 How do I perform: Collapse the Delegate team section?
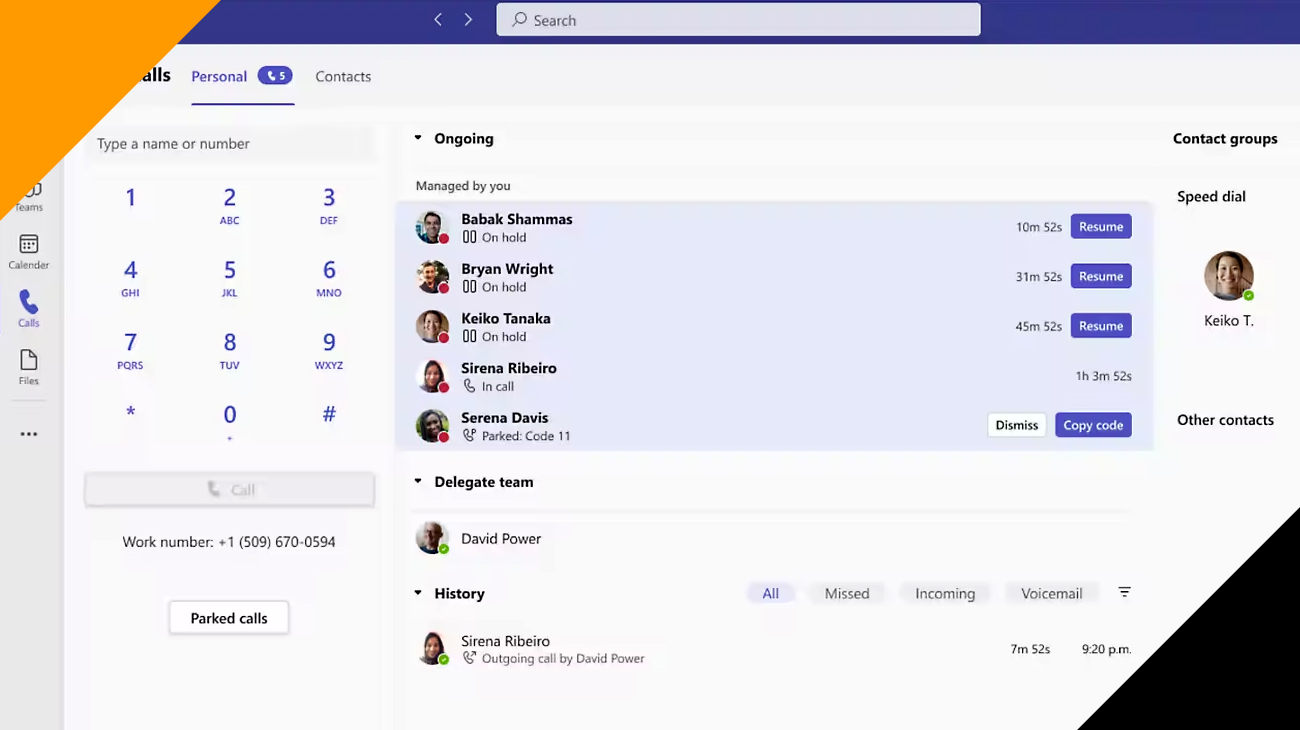[418, 481]
